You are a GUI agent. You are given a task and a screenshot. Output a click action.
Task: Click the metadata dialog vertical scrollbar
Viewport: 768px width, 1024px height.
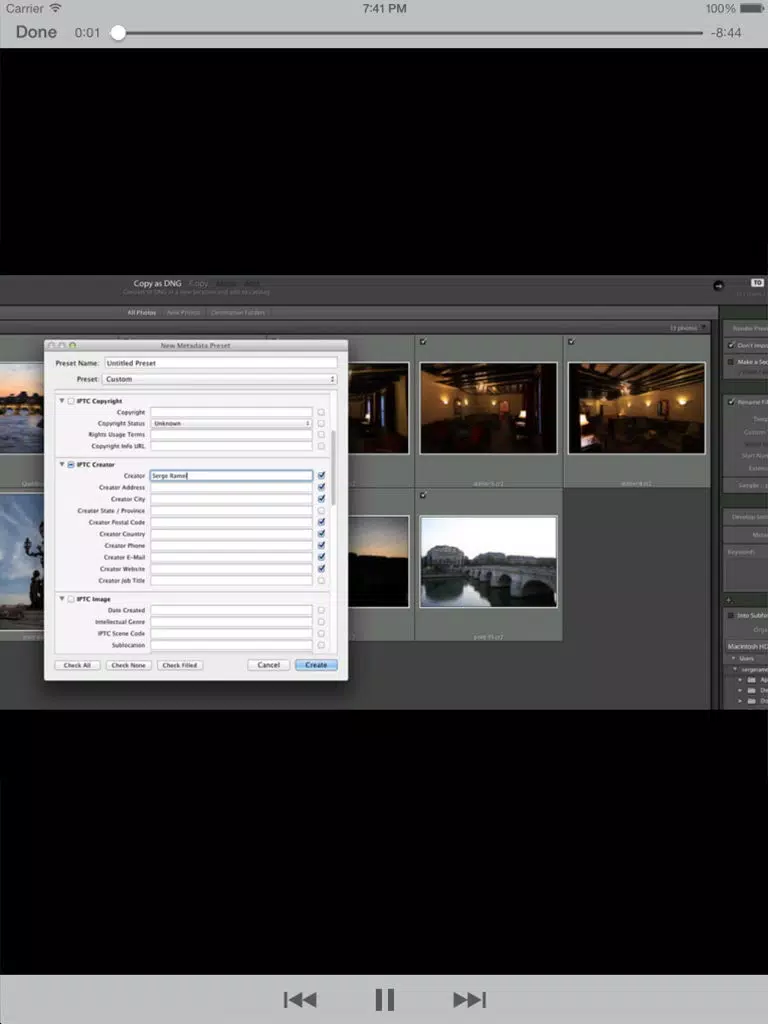[x=334, y=468]
